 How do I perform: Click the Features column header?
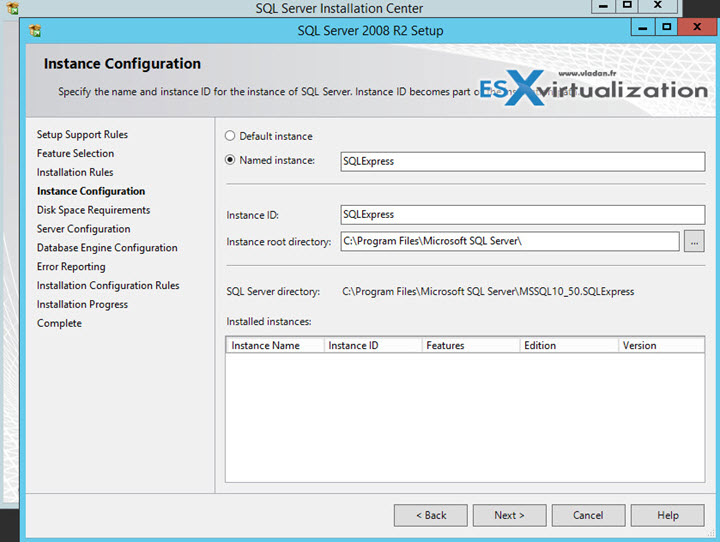click(471, 345)
